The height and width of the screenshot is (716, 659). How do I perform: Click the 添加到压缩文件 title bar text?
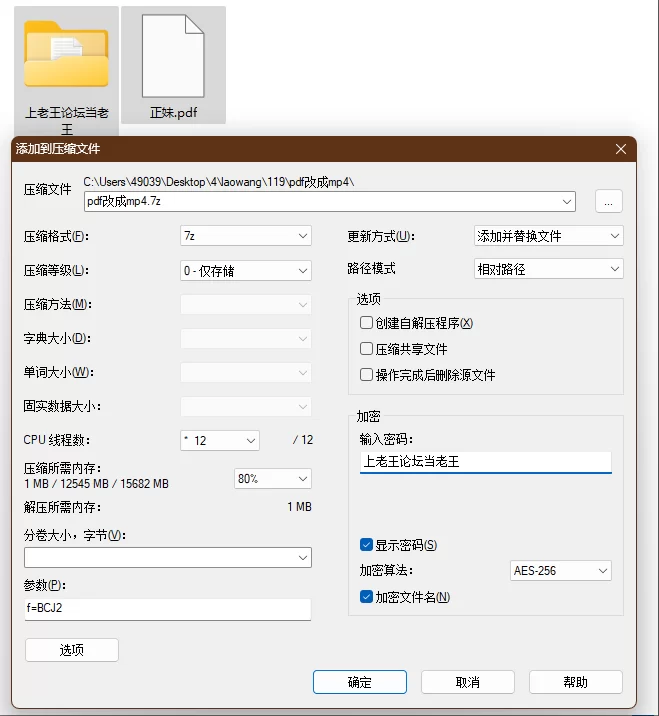58,149
